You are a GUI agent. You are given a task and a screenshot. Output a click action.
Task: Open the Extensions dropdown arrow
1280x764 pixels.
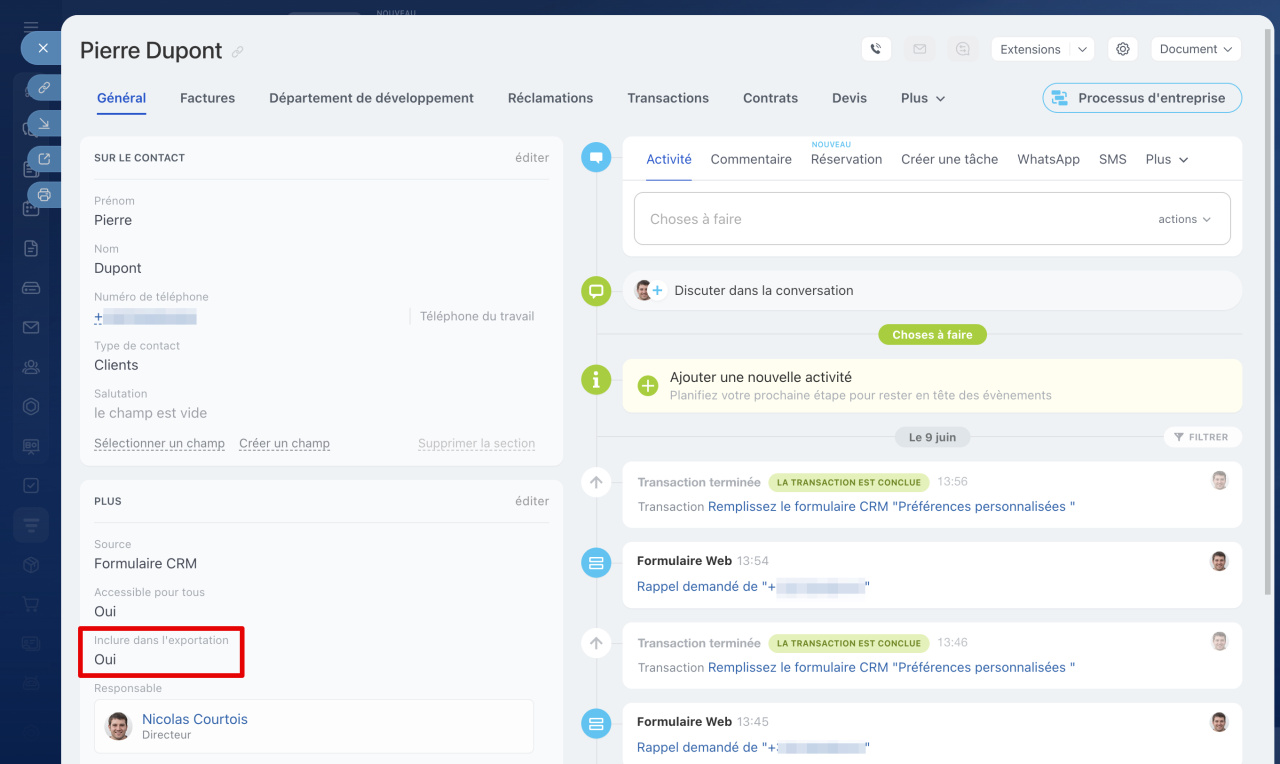(1082, 49)
